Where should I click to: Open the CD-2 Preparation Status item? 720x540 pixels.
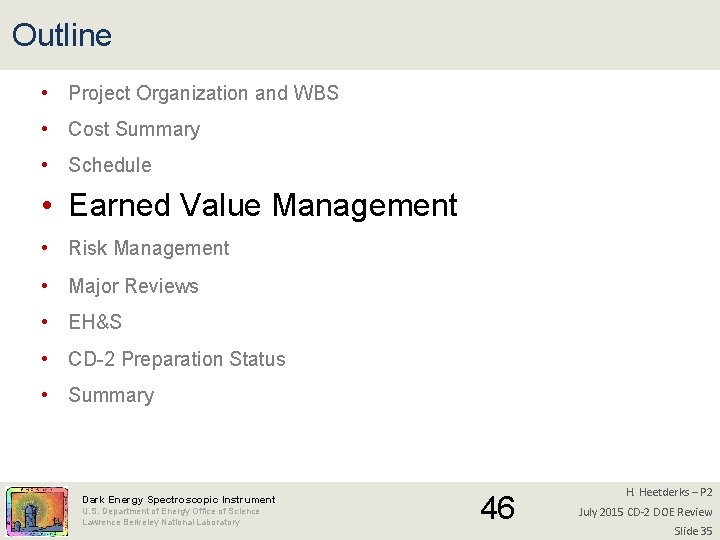tap(177, 359)
